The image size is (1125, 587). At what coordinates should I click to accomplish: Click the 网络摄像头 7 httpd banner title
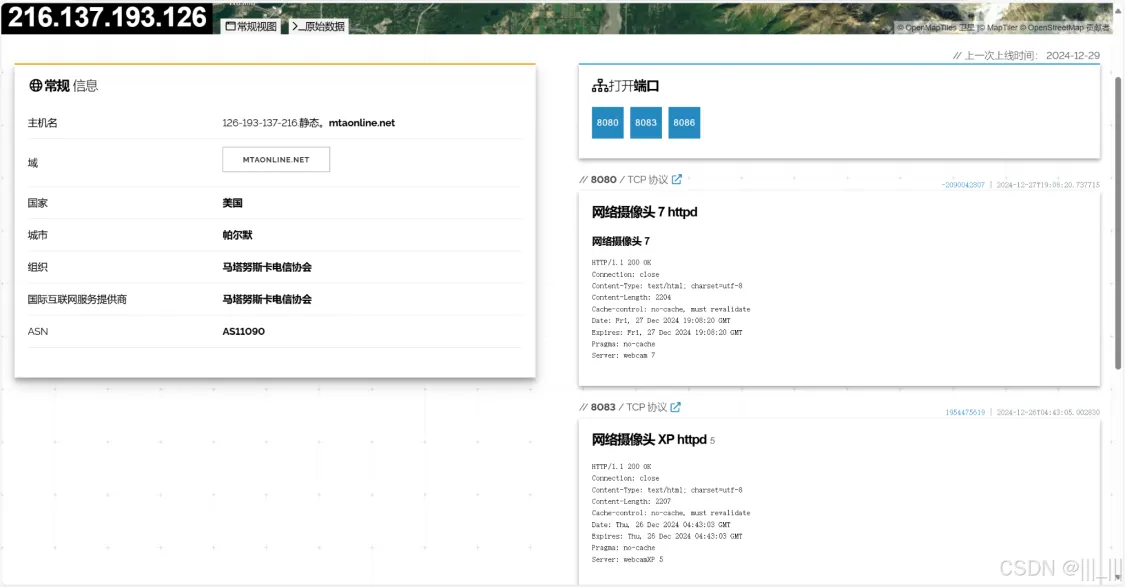point(644,212)
